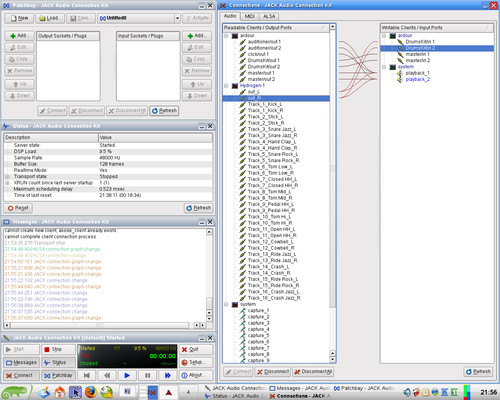Viewport: 500px width, 400px height.
Task: Collapse the Hydrogen-1 client tree
Action: tap(226, 86)
